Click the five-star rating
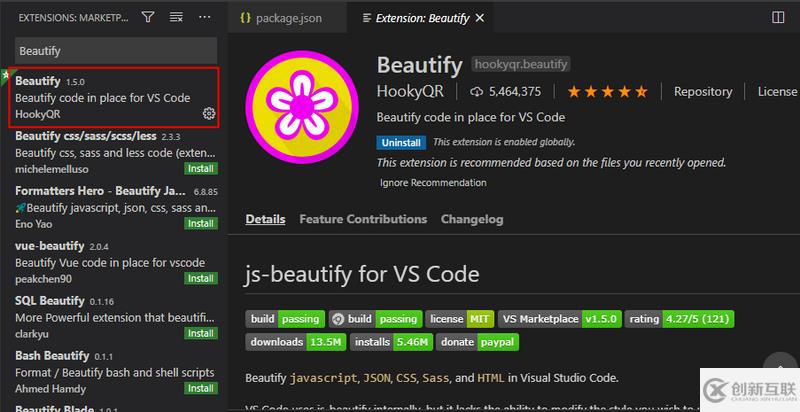 [608, 92]
